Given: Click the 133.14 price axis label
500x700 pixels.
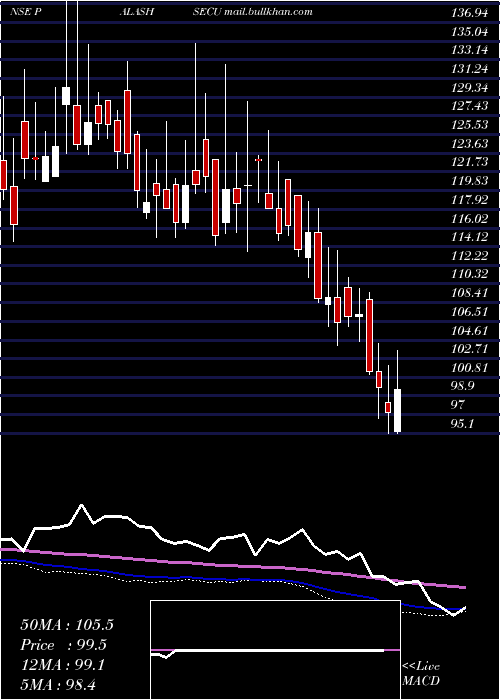Looking at the screenshot, I should pos(469,50).
